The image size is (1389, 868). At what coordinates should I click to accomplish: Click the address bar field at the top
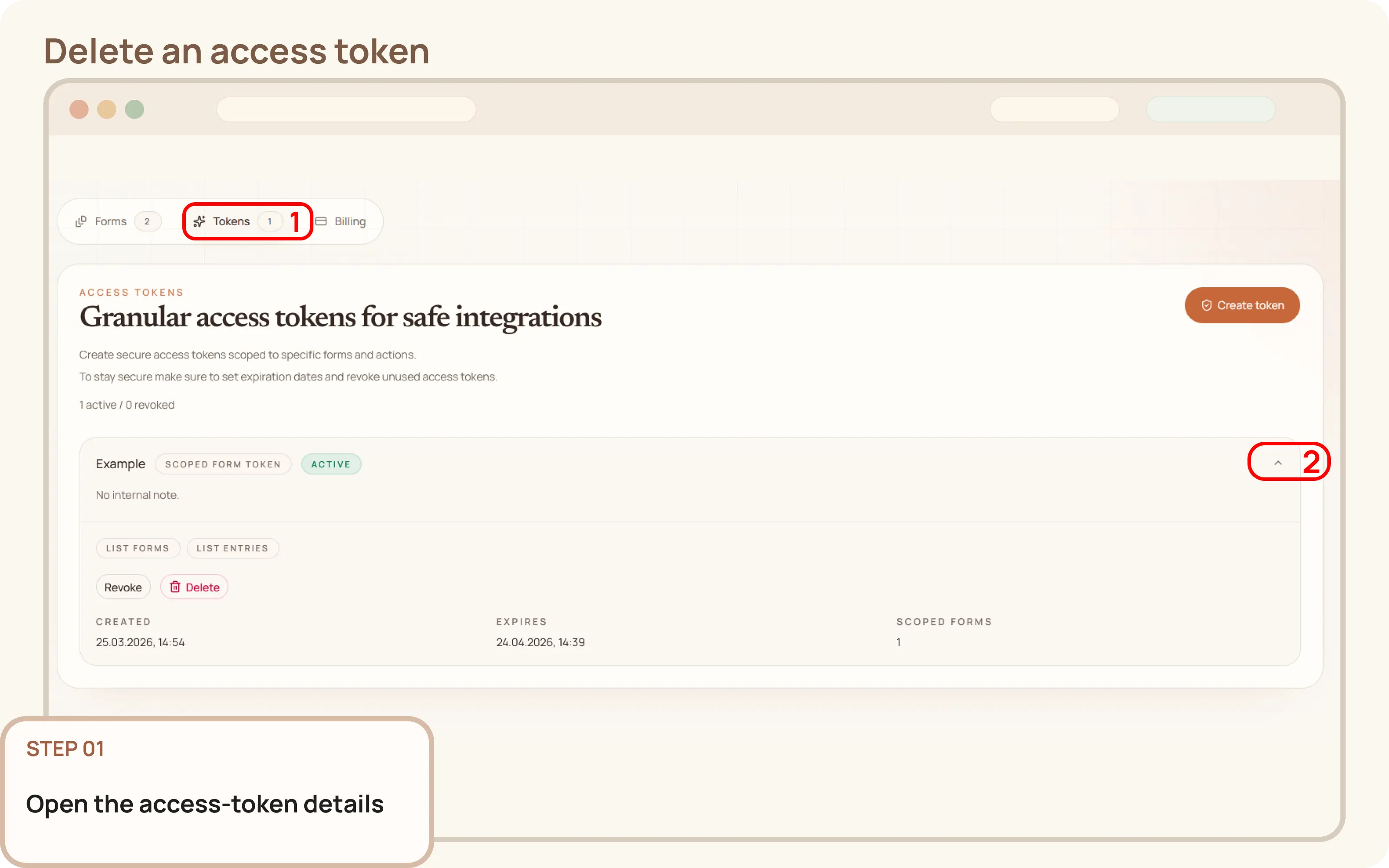click(x=347, y=109)
